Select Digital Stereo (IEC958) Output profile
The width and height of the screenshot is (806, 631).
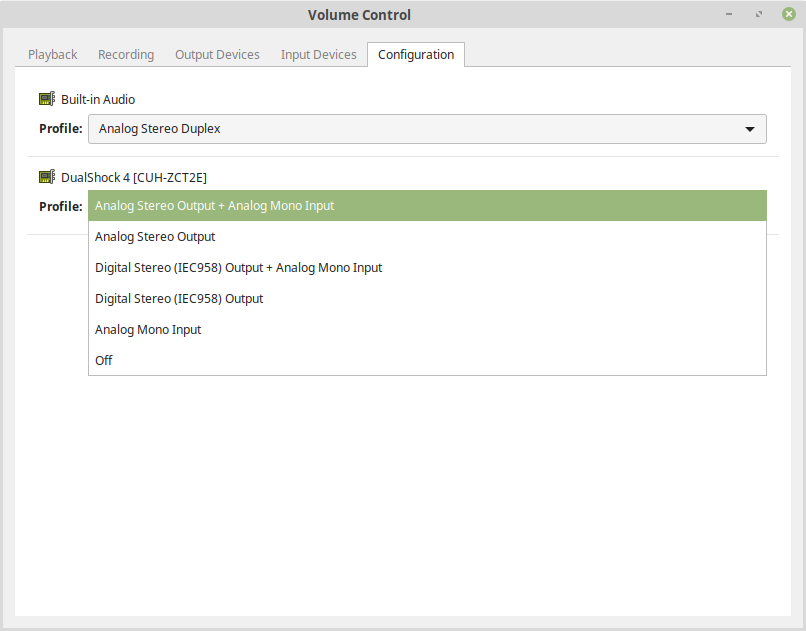(x=427, y=299)
